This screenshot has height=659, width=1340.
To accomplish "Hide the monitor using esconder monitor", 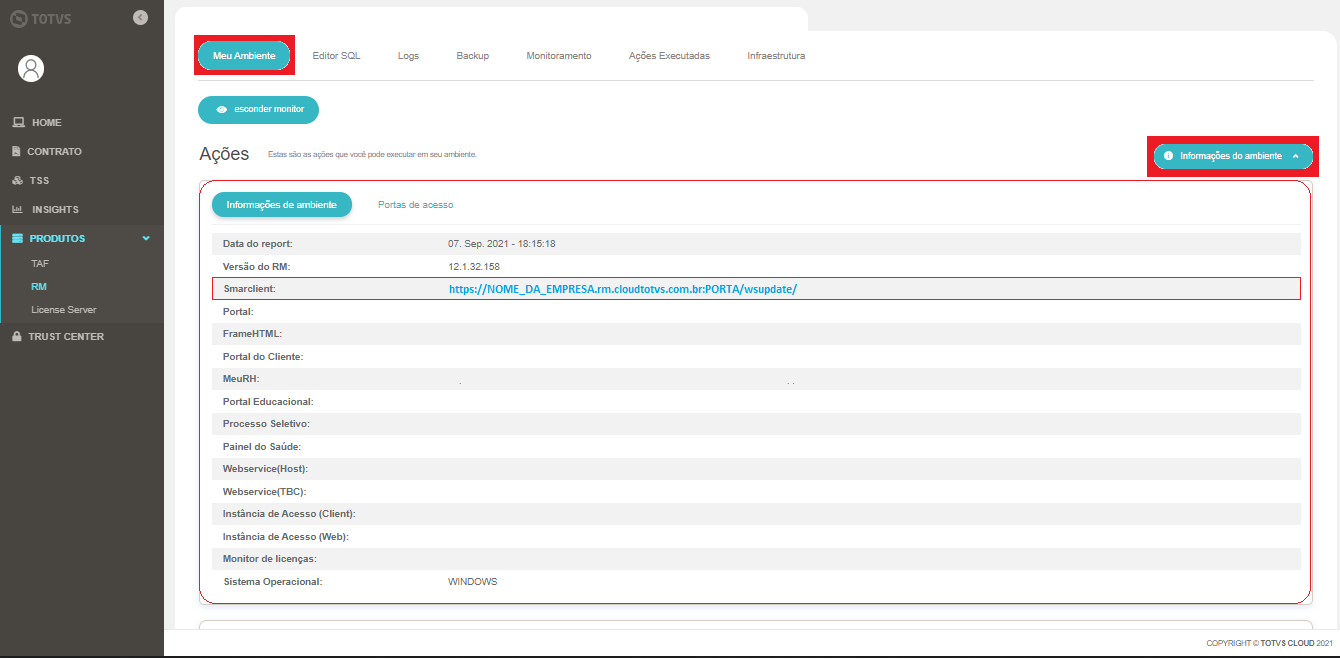I will [x=258, y=110].
